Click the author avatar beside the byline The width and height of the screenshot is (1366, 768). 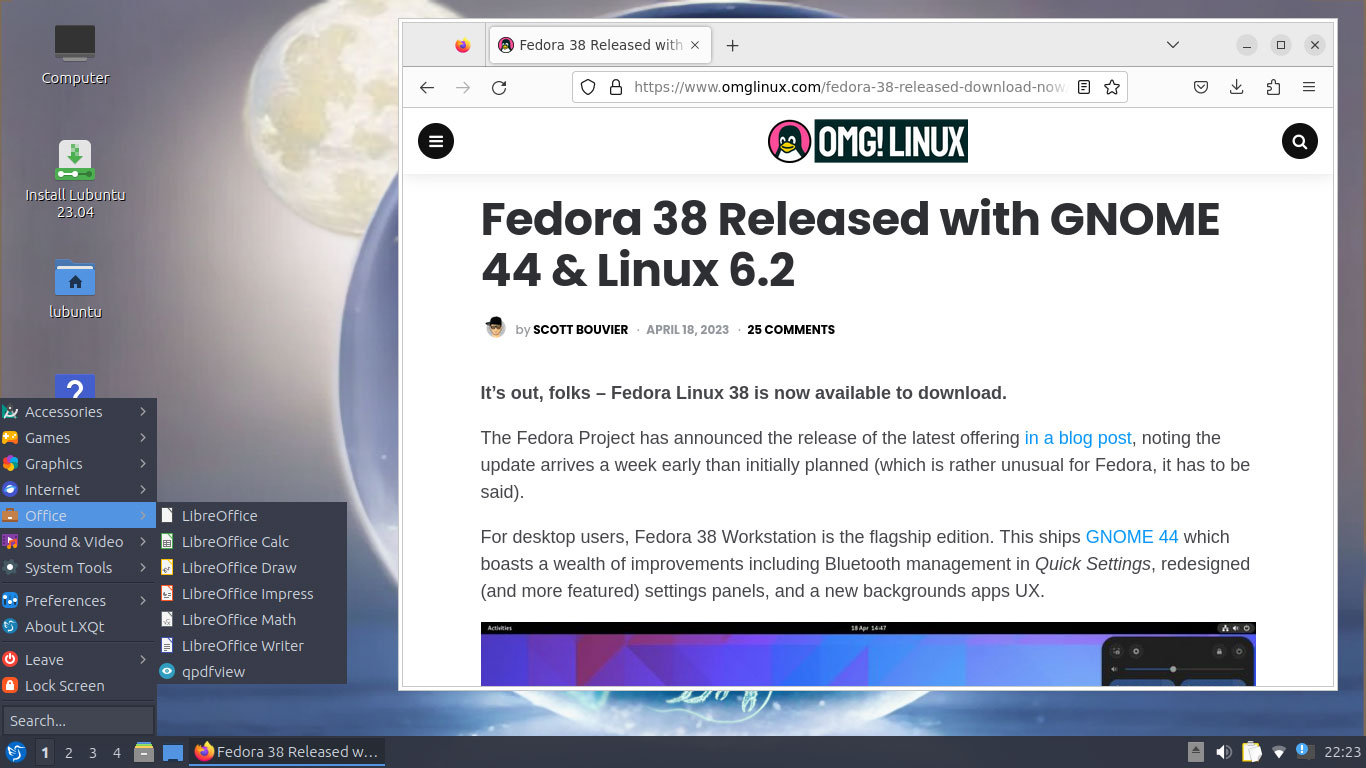(496, 328)
